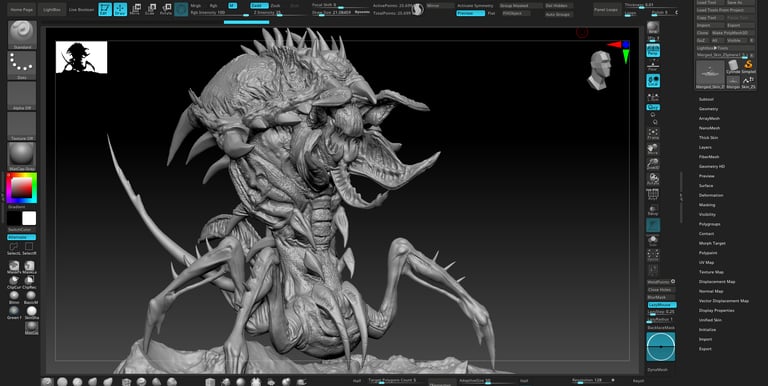Open the Alpha Off selector
Viewport: 768px width, 386px height.
coord(22,96)
